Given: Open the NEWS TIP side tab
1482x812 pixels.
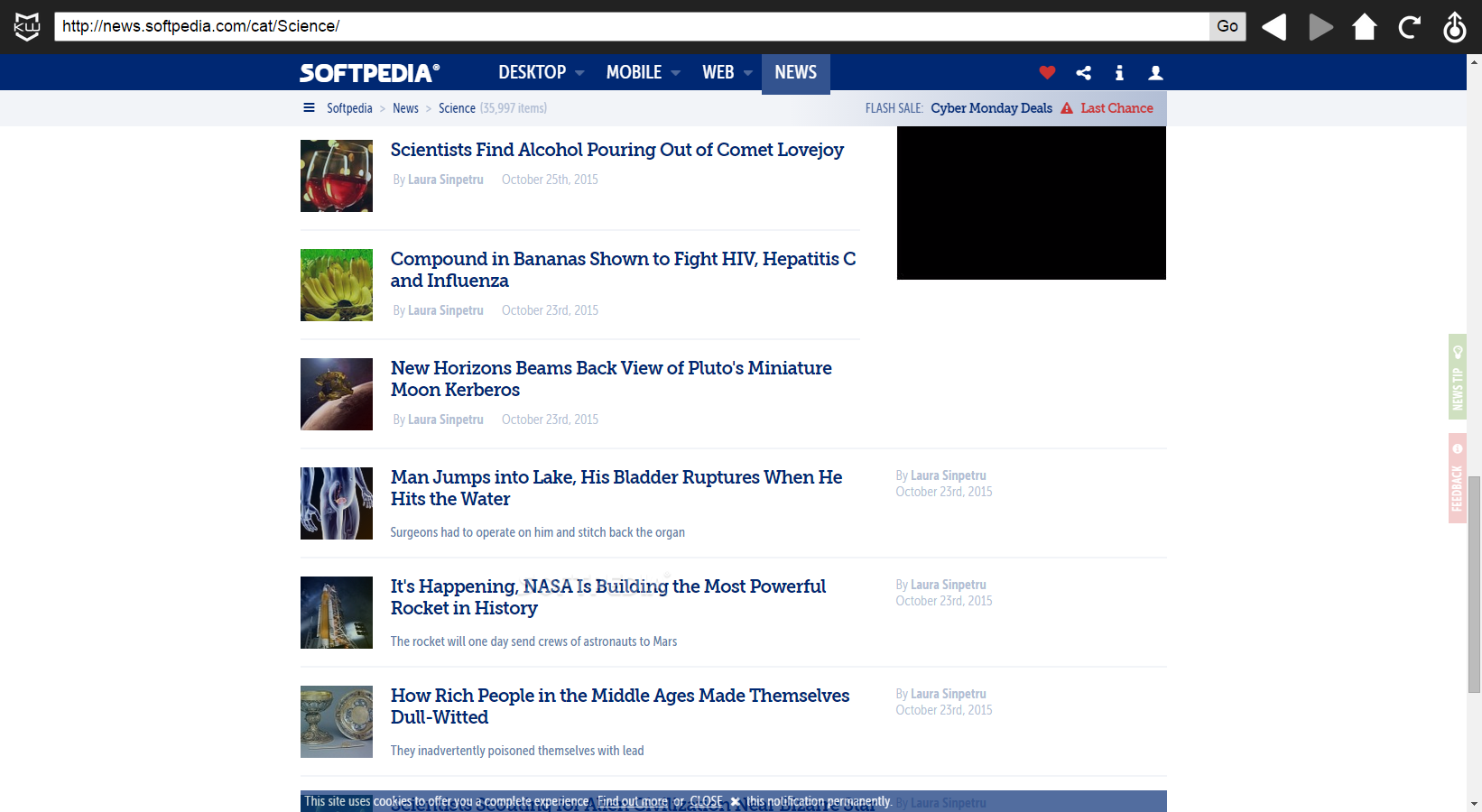Looking at the screenshot, I should pyautogui.click(x=1458, y=376).
